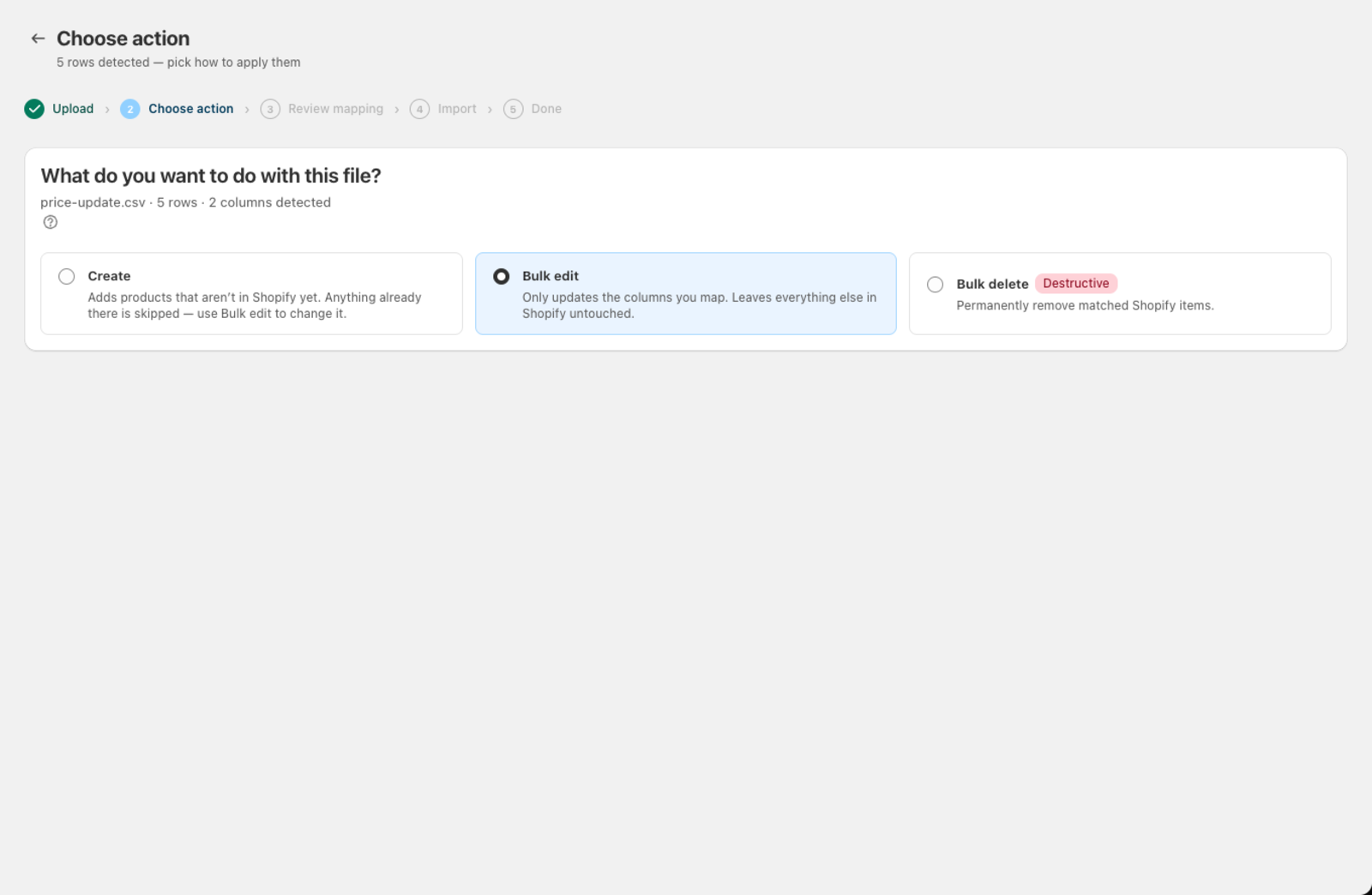
Task: Open the help question mark icon
Action: tap(51, 222)
